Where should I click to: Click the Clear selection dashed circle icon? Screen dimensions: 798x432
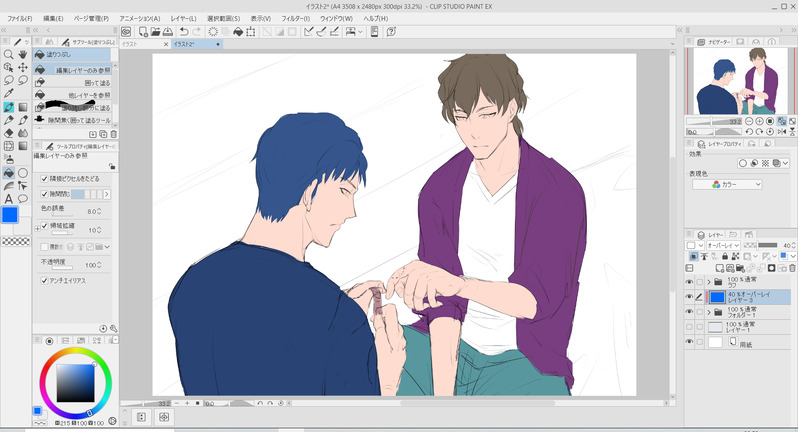pyautogui.click(x=213, y=32)
